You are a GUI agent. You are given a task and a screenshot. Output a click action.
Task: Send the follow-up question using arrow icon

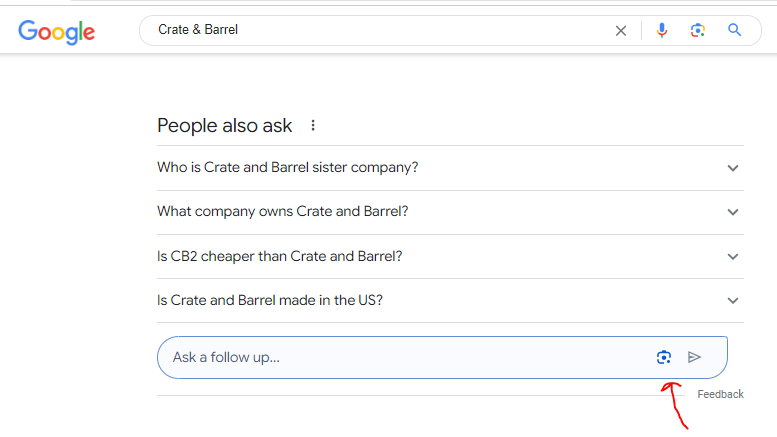coord(695,357)
